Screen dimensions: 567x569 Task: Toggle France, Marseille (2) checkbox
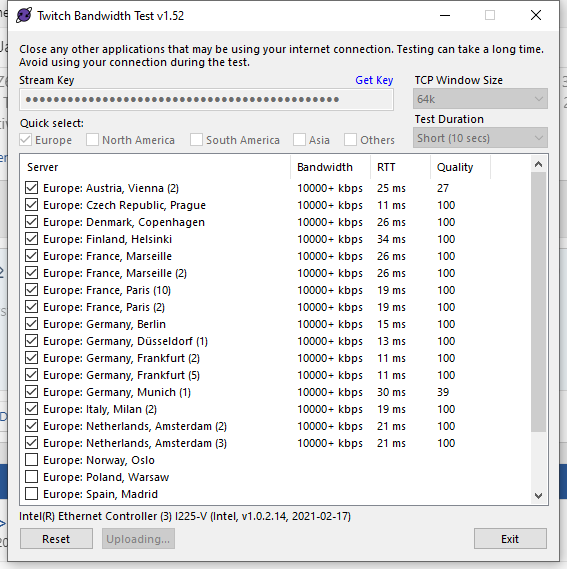coord(32,273)
